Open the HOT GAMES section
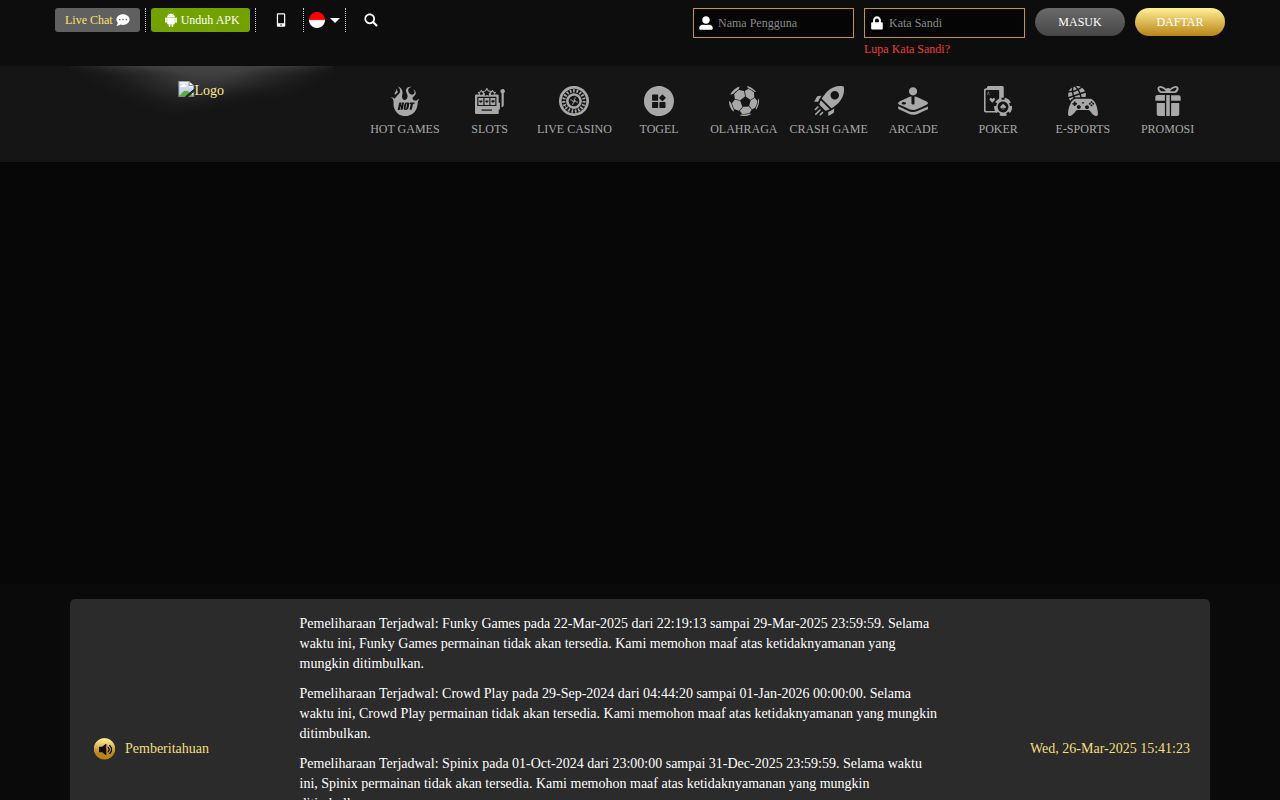Viewport: 1280px width, 800px height. (405, 108)
